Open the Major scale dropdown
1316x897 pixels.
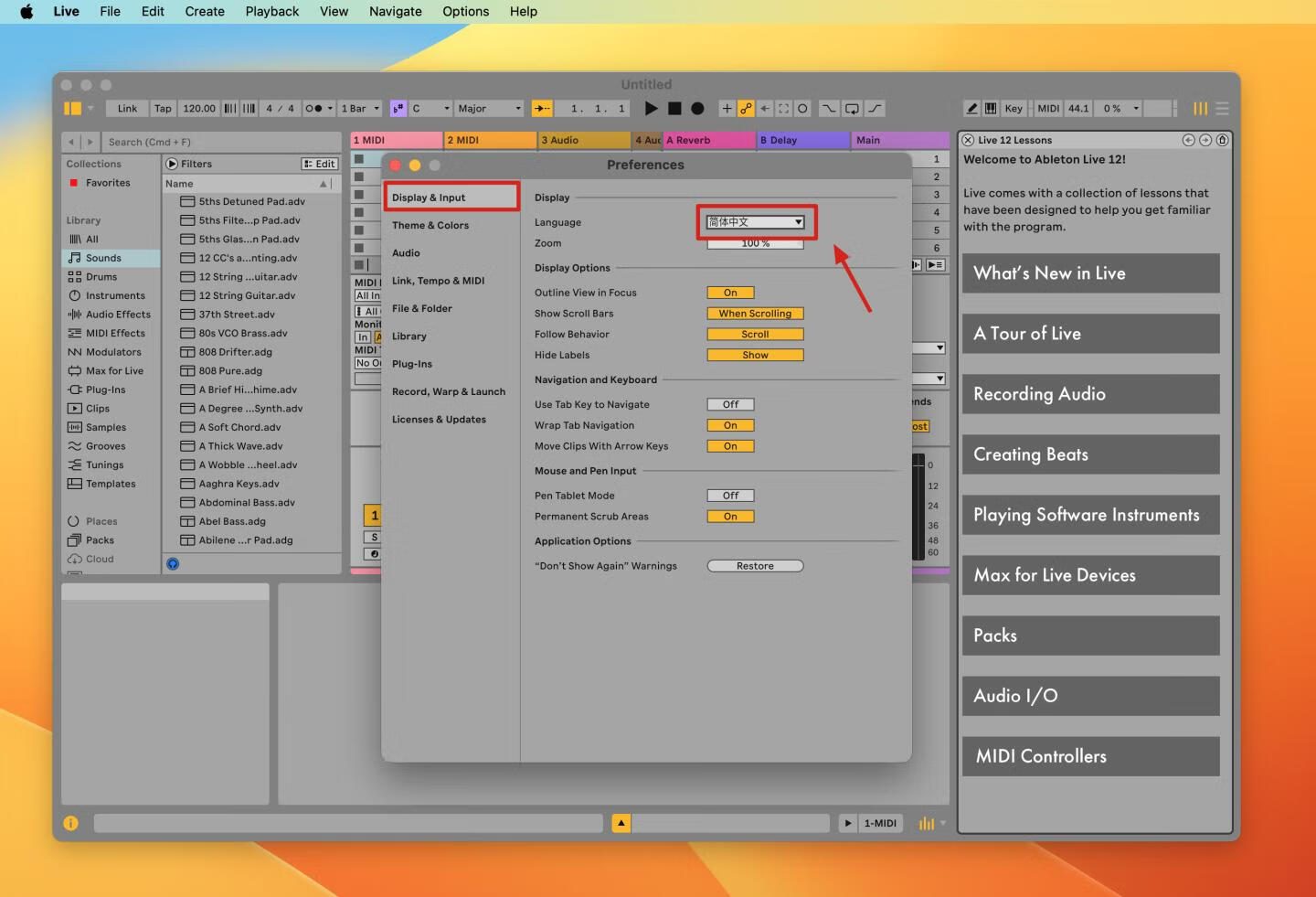pyautogui.click(x=489, y=109)
